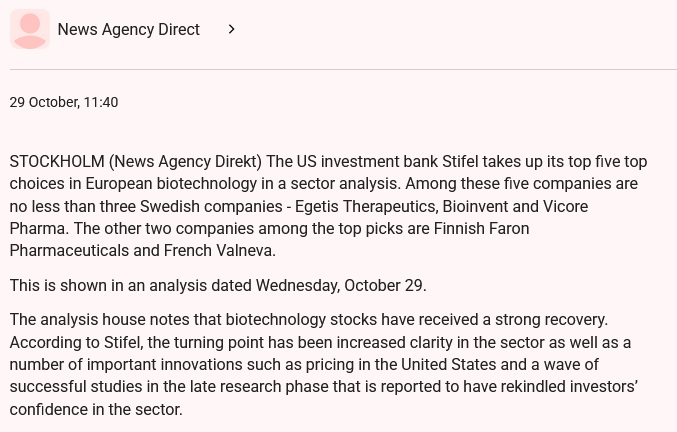The height and width of the screenshot is (432, 677).
Task: Click the 29 October, 11:40 timestamp
Action: 64,102
